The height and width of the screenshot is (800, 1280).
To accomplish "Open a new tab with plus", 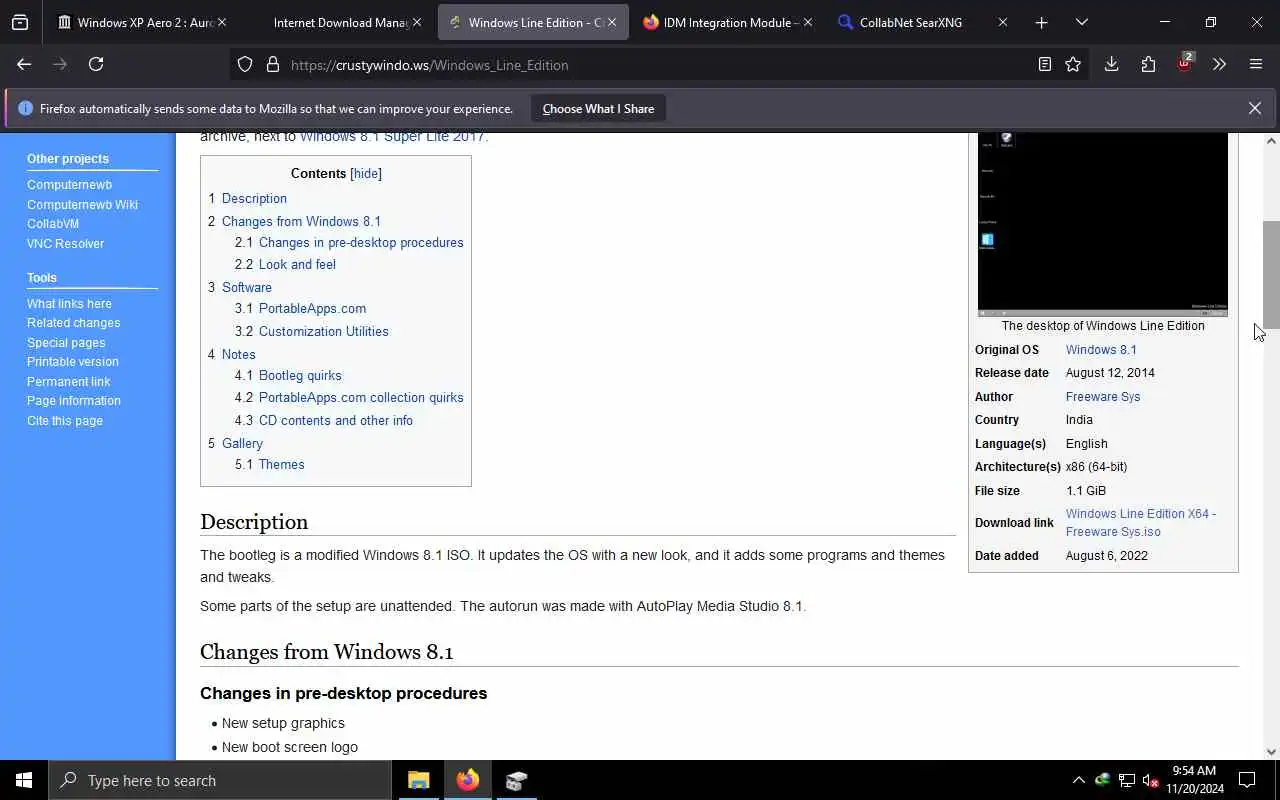I will tap(1041, 22).
